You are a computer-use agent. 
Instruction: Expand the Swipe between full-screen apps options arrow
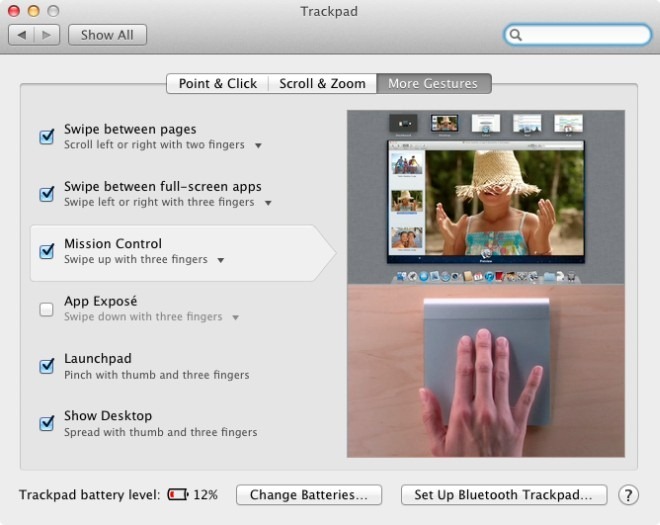click(x=268, y=203)
